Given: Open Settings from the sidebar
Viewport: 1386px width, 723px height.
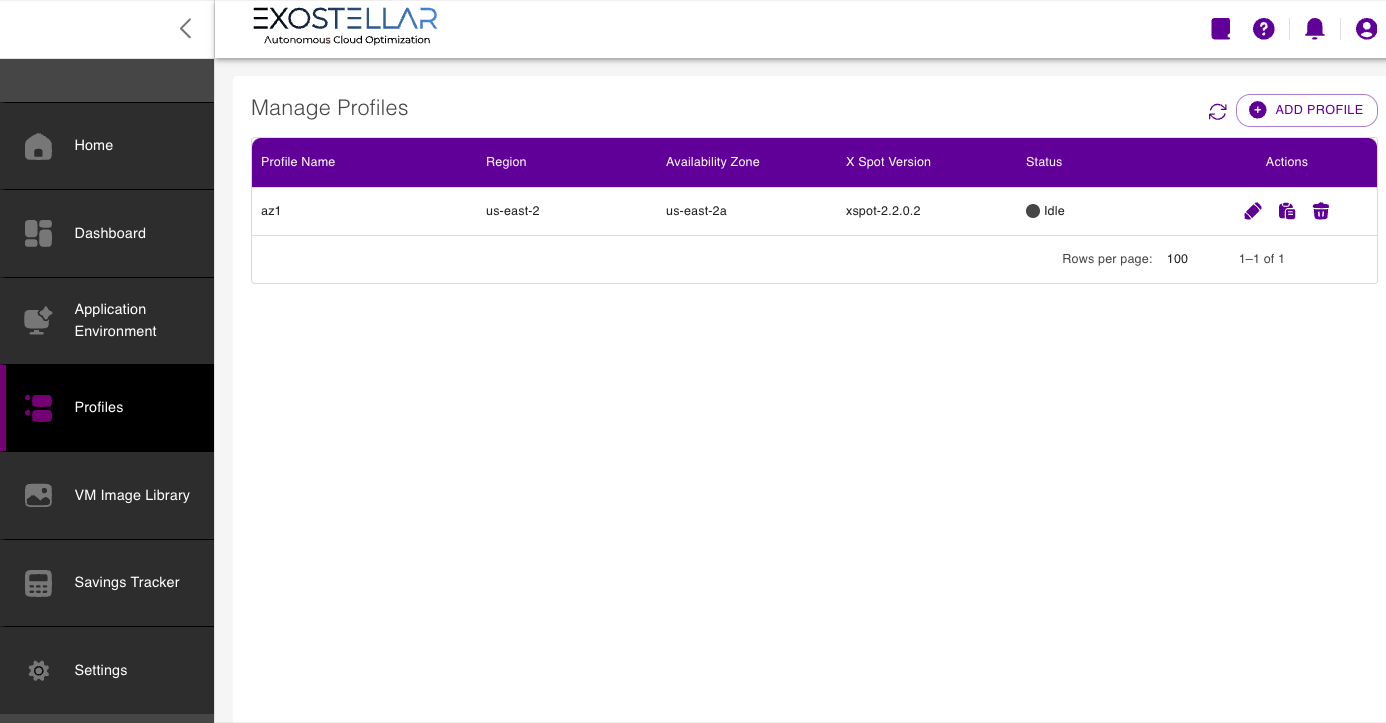Looking at the screenshot, I should [101, 670].
